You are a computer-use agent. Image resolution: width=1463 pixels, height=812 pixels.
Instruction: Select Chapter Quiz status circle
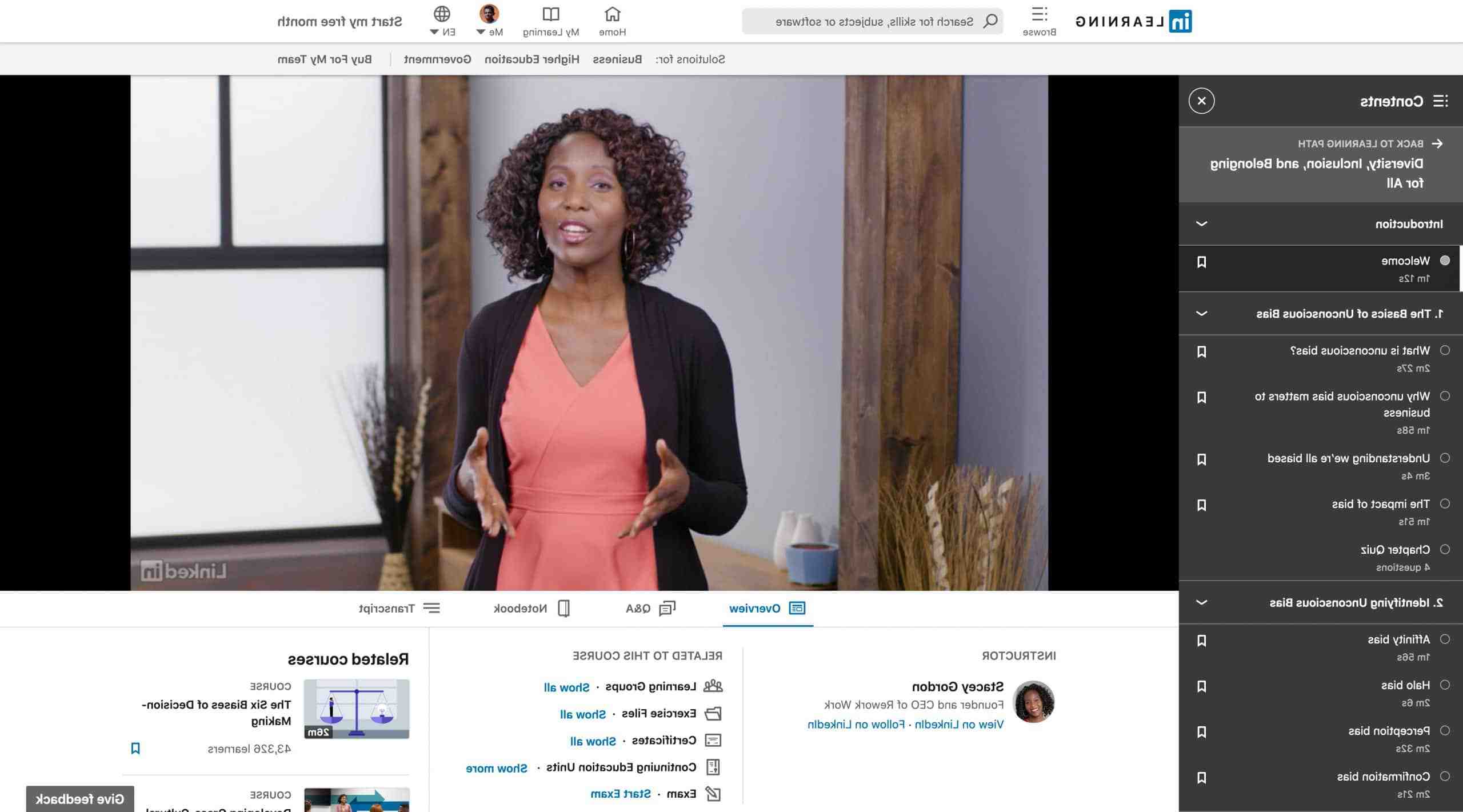(x=1445, y=549)
